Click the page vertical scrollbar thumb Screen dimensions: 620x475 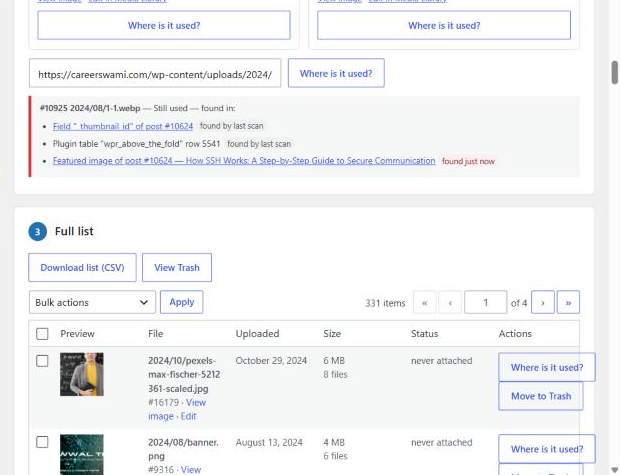[x=615, y=72]
